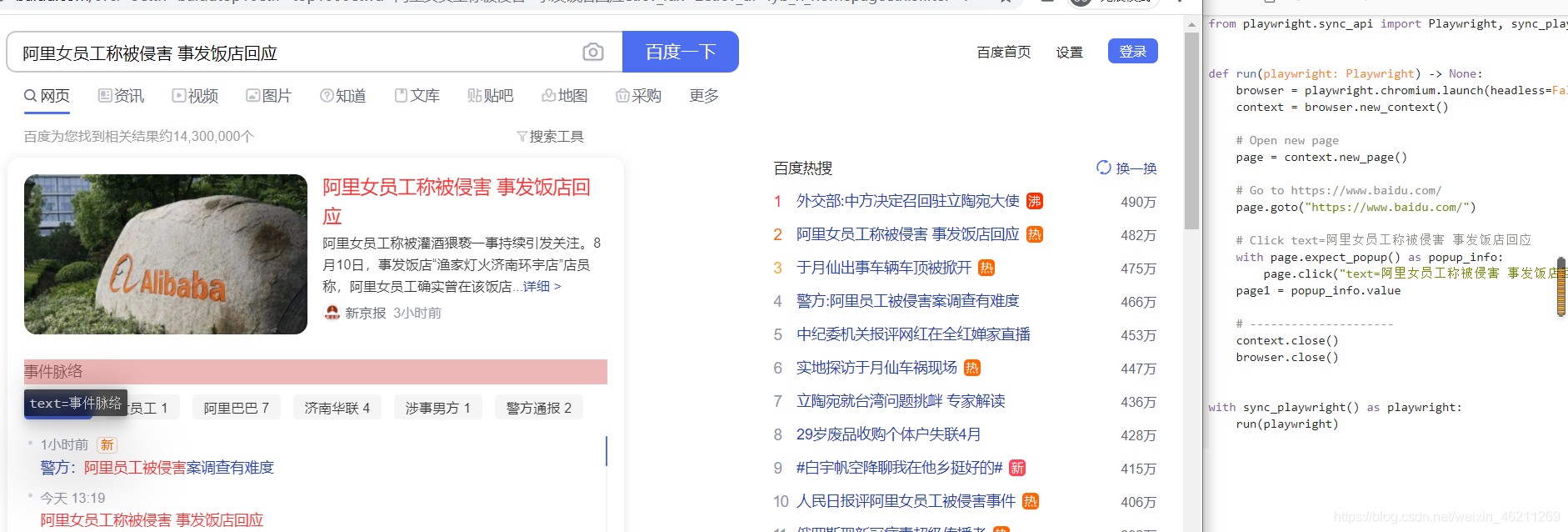Click the 热 badge next to 实地探访于月仙车祸现场
1568x532 pixels.
tap(972, 368)
